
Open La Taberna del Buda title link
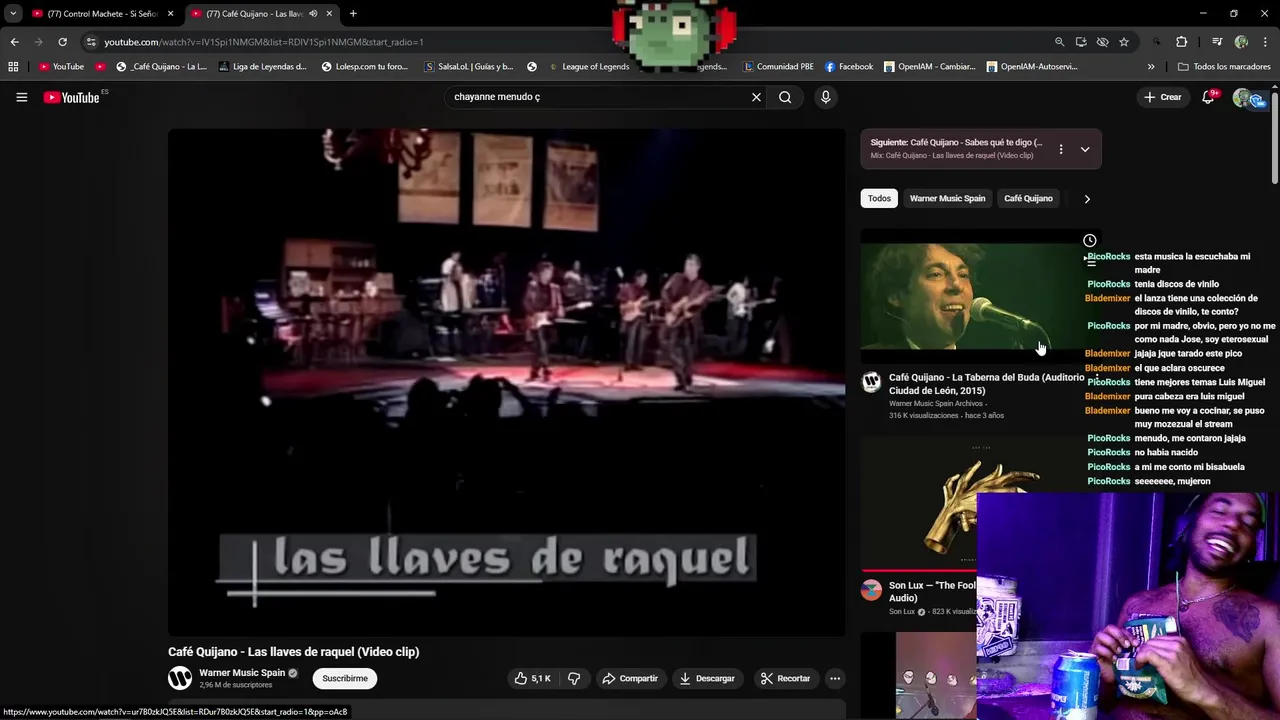pos(986,384)
